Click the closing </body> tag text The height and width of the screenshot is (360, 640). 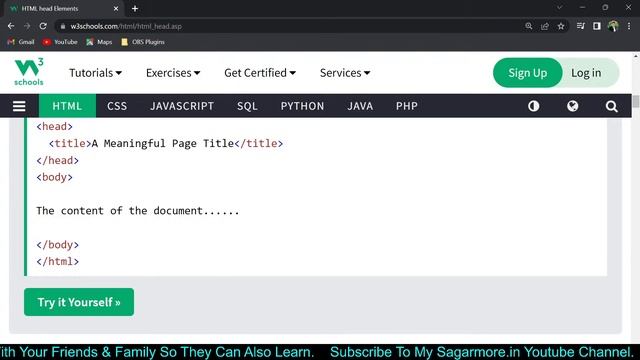(58, 244)
